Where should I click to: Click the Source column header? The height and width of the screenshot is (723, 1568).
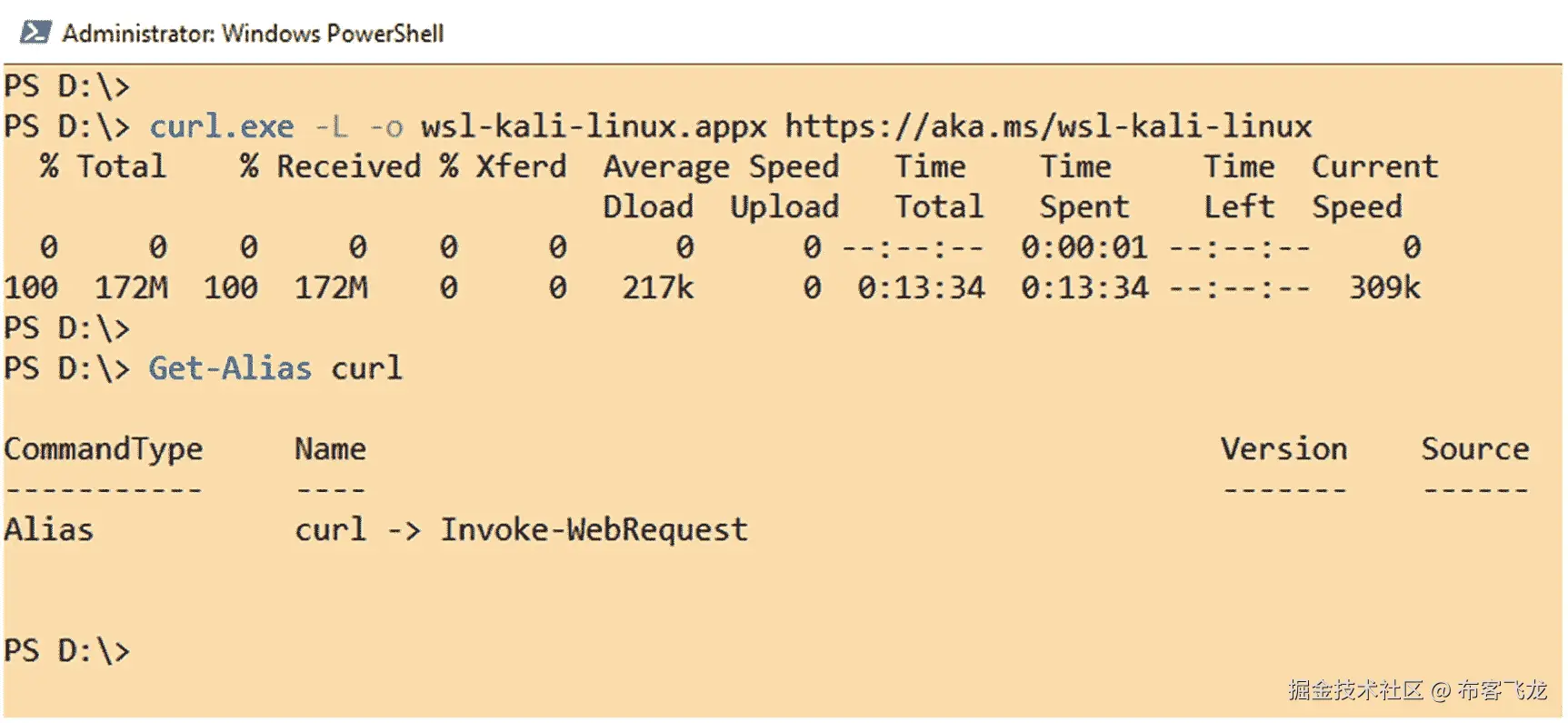coord(1474,449)
